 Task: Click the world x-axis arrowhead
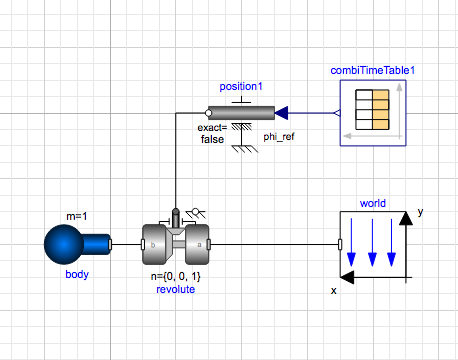347,277
